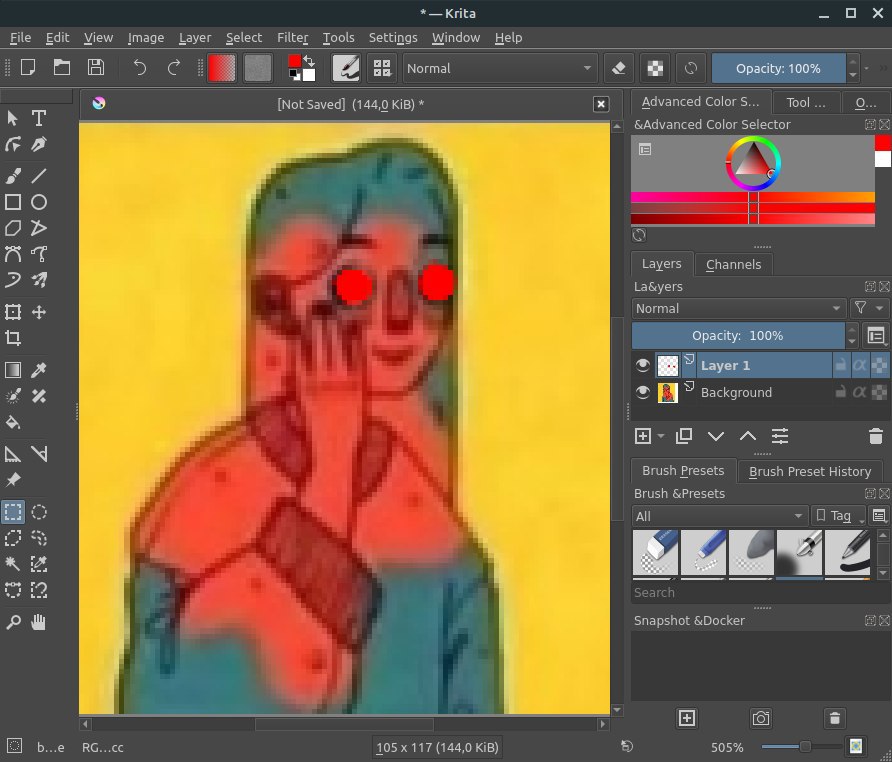
Task: Create a new document
Action: click(x=28, y=68)
